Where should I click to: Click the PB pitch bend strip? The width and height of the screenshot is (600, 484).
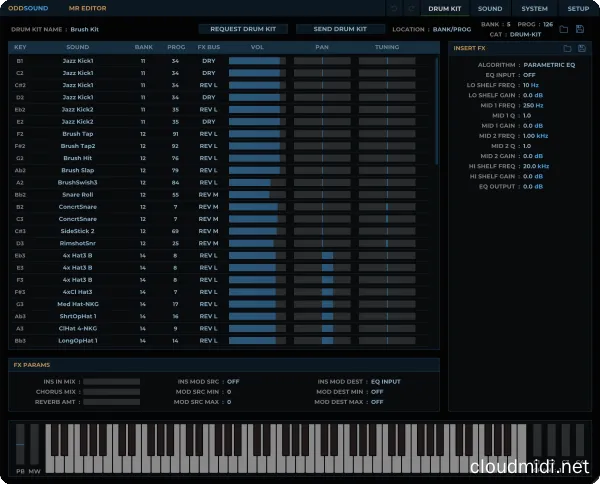(x=20, y=444)
